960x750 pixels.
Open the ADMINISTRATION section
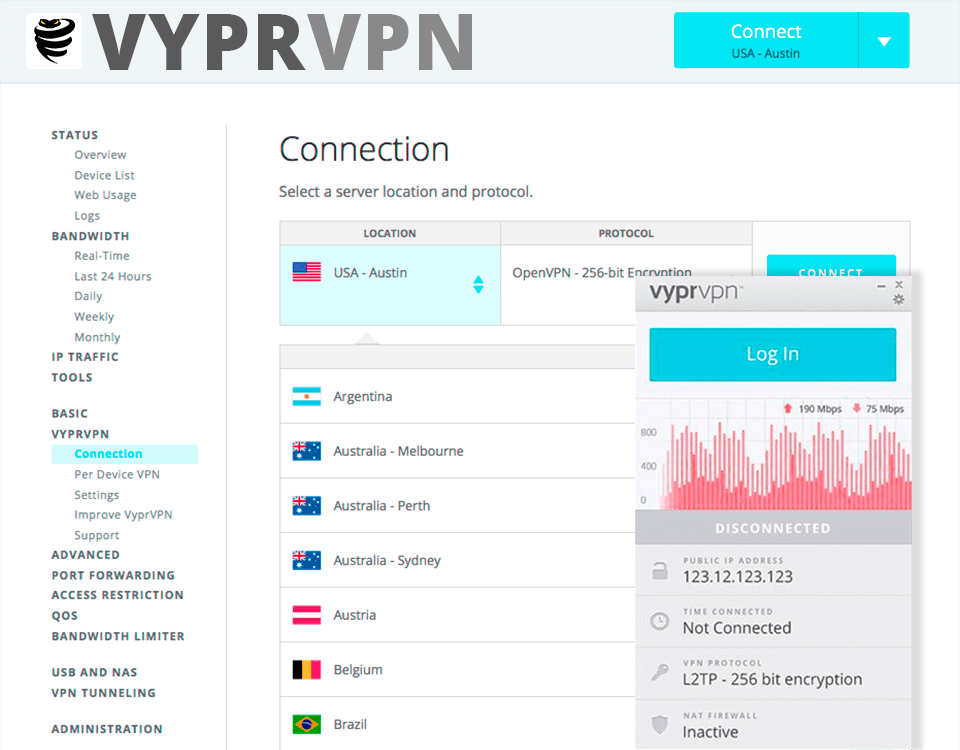coord(107,729)
